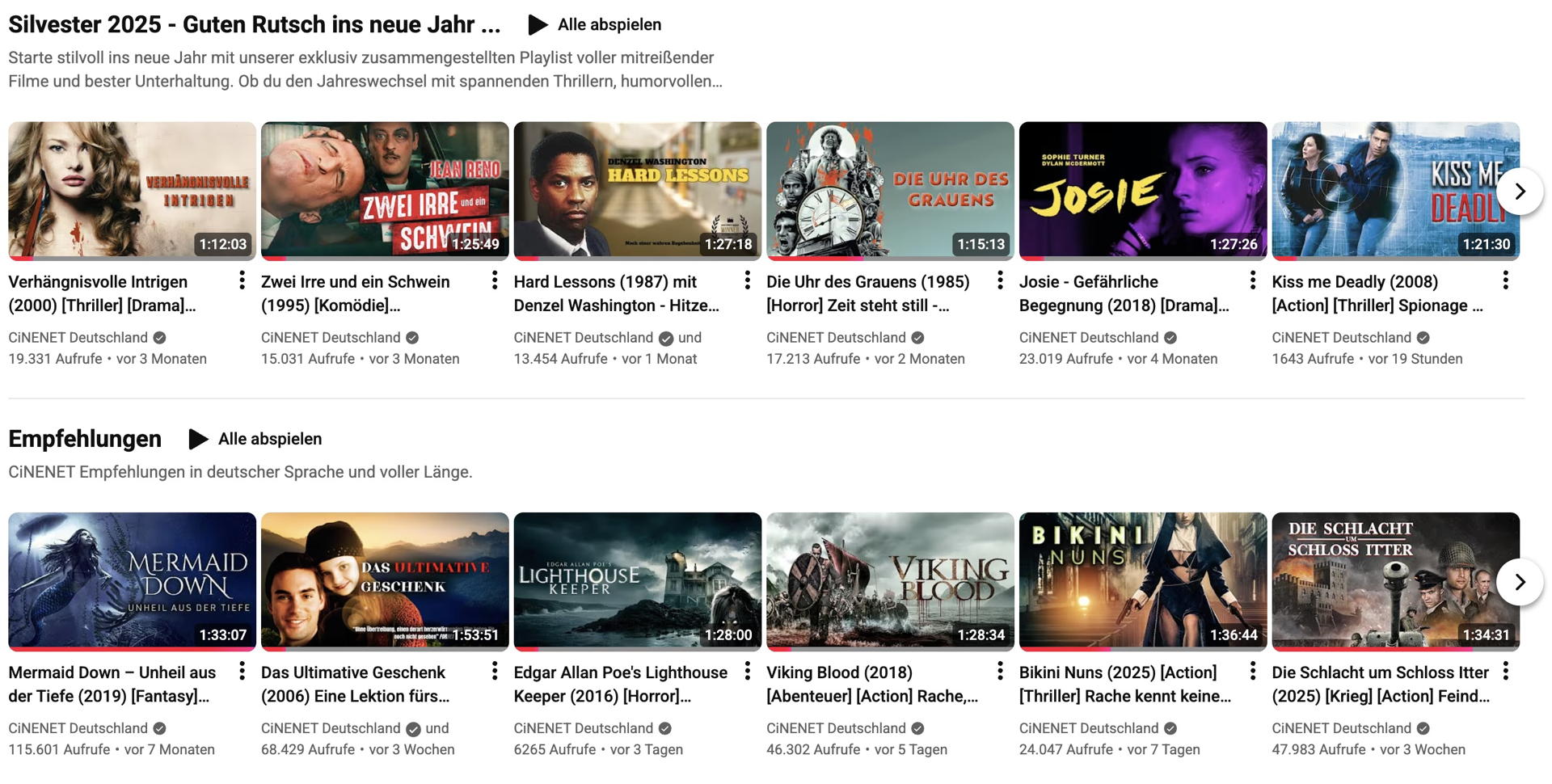The width and height of the screenshot is (1552, 784).
Task: Open the options menu for Das Ultimative Geschenk
Action: pos(494,671)
